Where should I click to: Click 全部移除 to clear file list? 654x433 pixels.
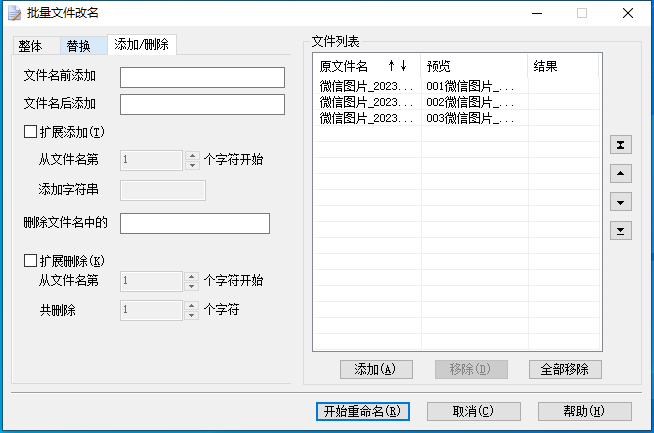click(565, 369)
